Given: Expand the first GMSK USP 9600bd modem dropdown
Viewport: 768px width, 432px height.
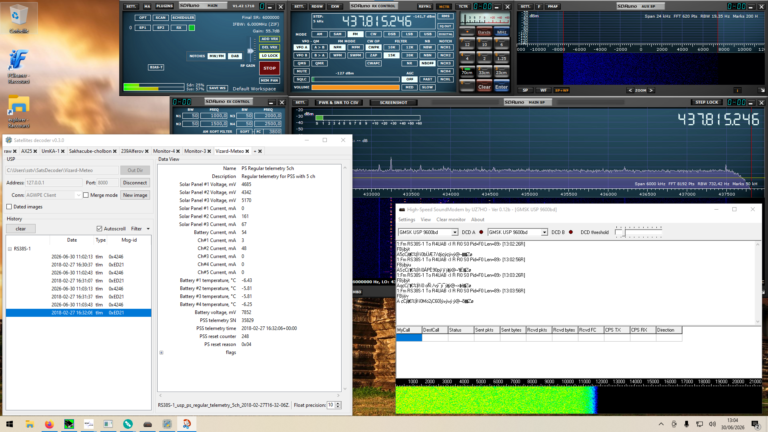Looking at the screenshot, I should (x=428, y=232).
